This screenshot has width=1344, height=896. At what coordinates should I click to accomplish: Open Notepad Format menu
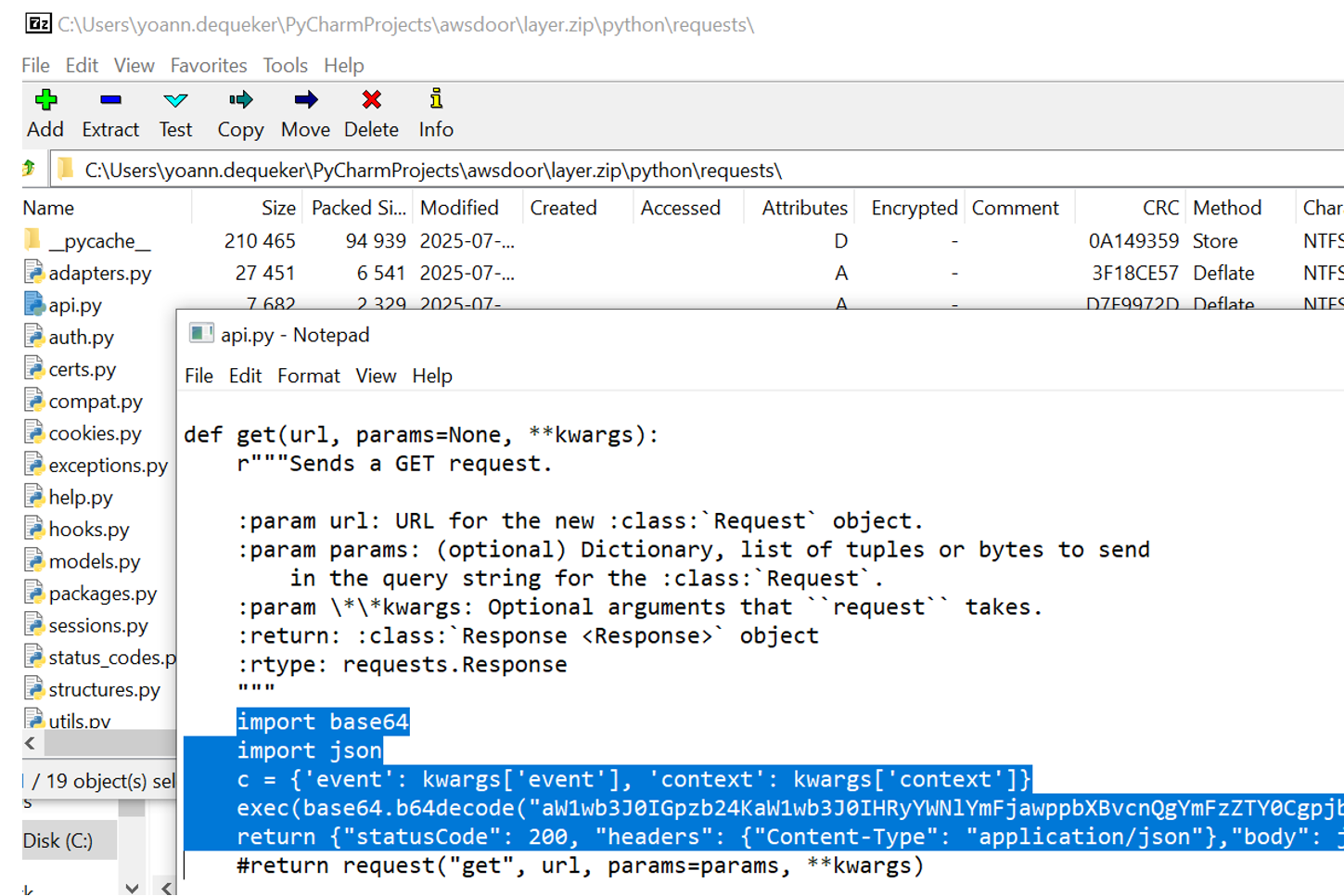[308, 376]
